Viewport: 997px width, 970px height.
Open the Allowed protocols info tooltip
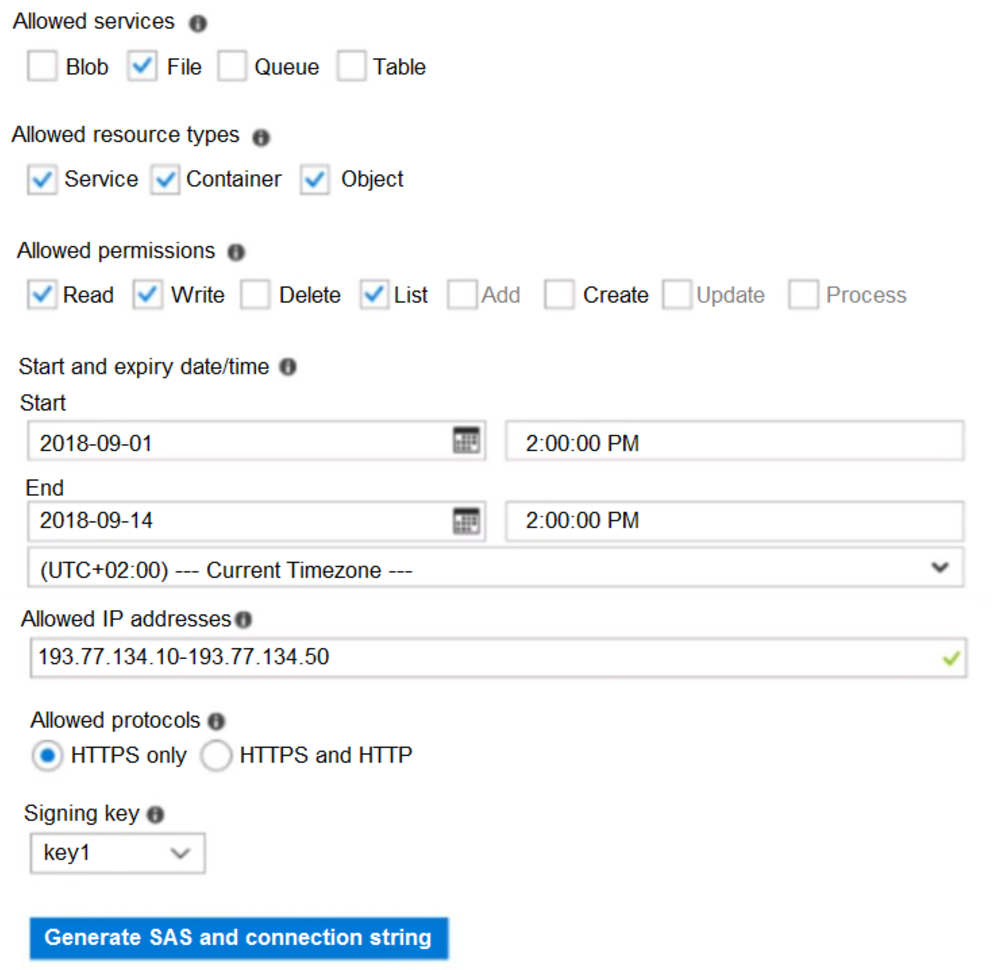214,721
